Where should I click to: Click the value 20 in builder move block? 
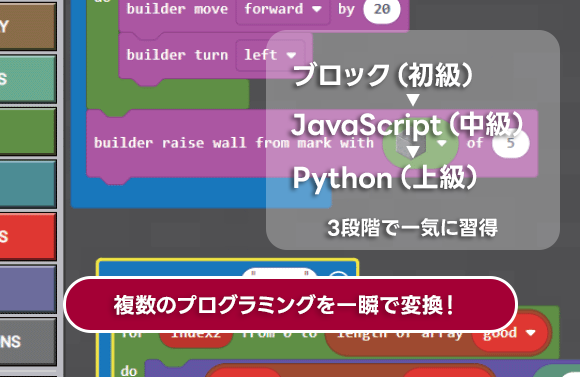coord(382,9)
